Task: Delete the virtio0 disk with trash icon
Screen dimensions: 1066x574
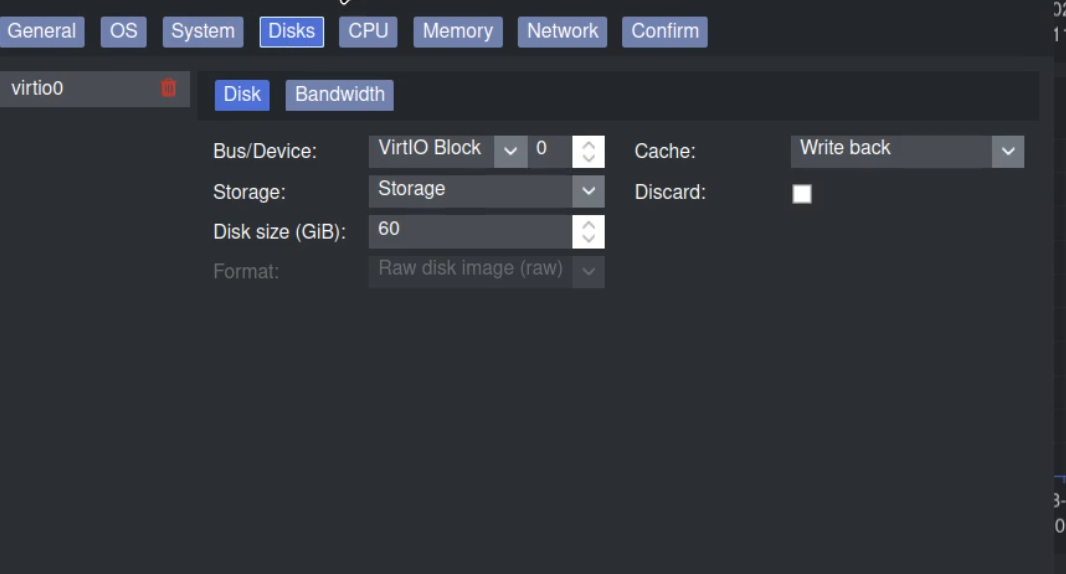Action: pyautogui.click(x=168, y=88)
